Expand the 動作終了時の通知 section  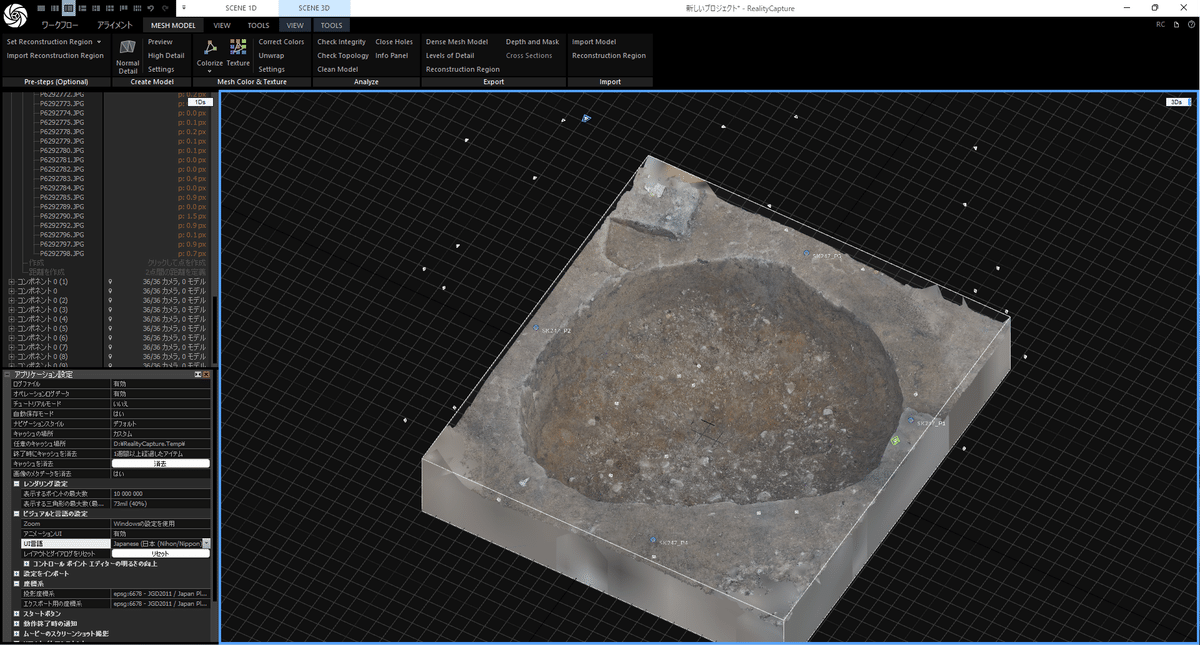16,623
